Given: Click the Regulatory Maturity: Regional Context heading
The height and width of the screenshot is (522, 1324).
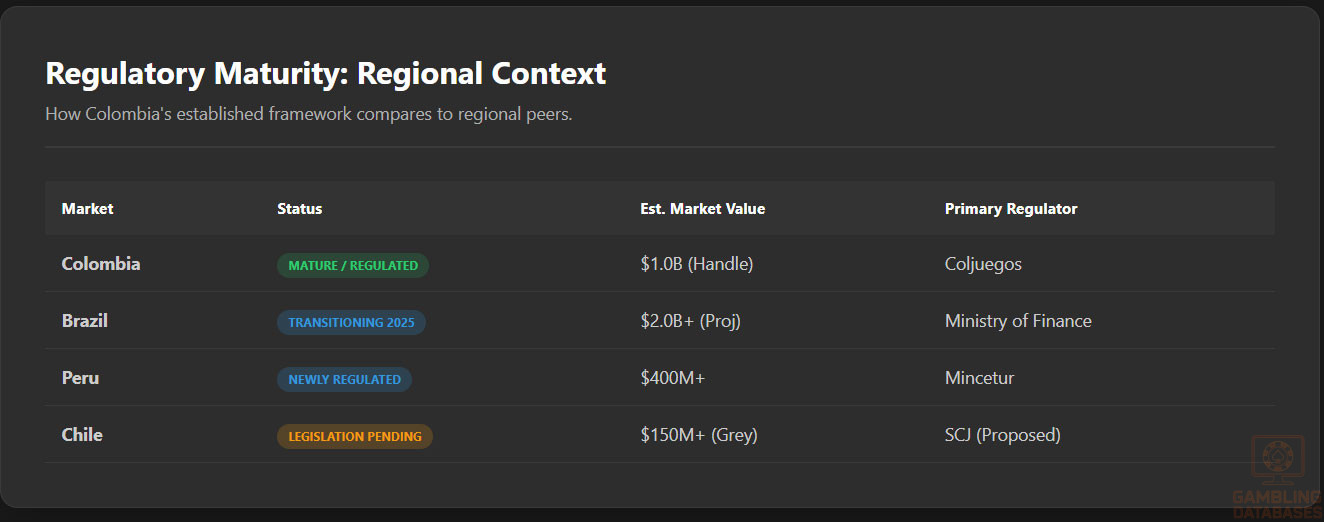Looking at the screenshot, I should pyautogui.click(x=326, y=74).
